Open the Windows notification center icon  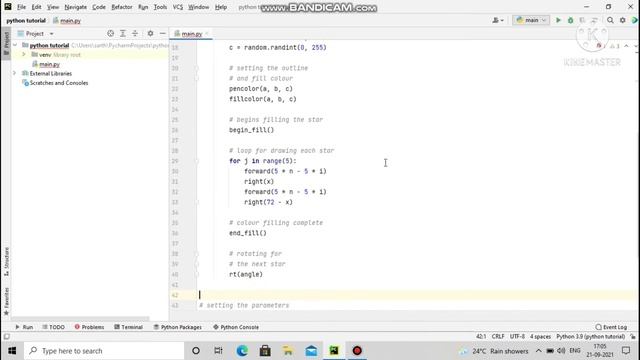[x=626, y=351]
